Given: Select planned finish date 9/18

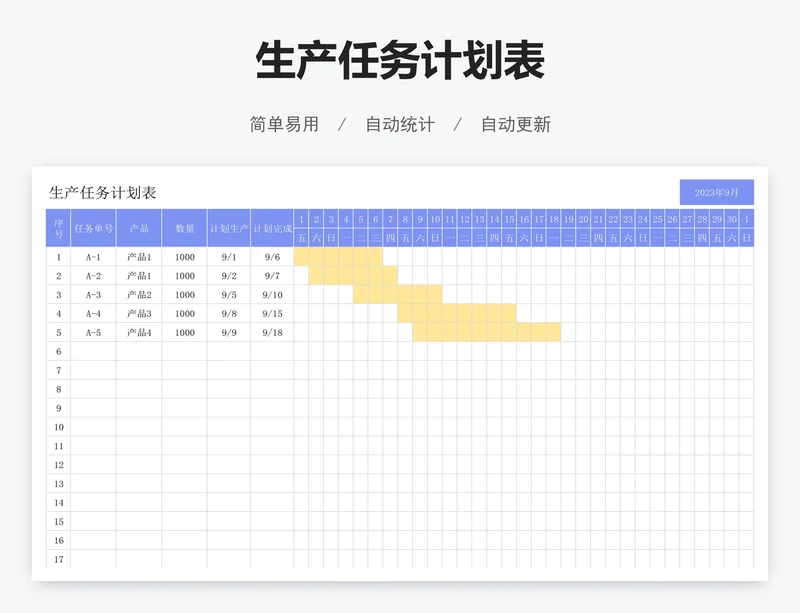Looking at the screenshot, I should point(272,333).
